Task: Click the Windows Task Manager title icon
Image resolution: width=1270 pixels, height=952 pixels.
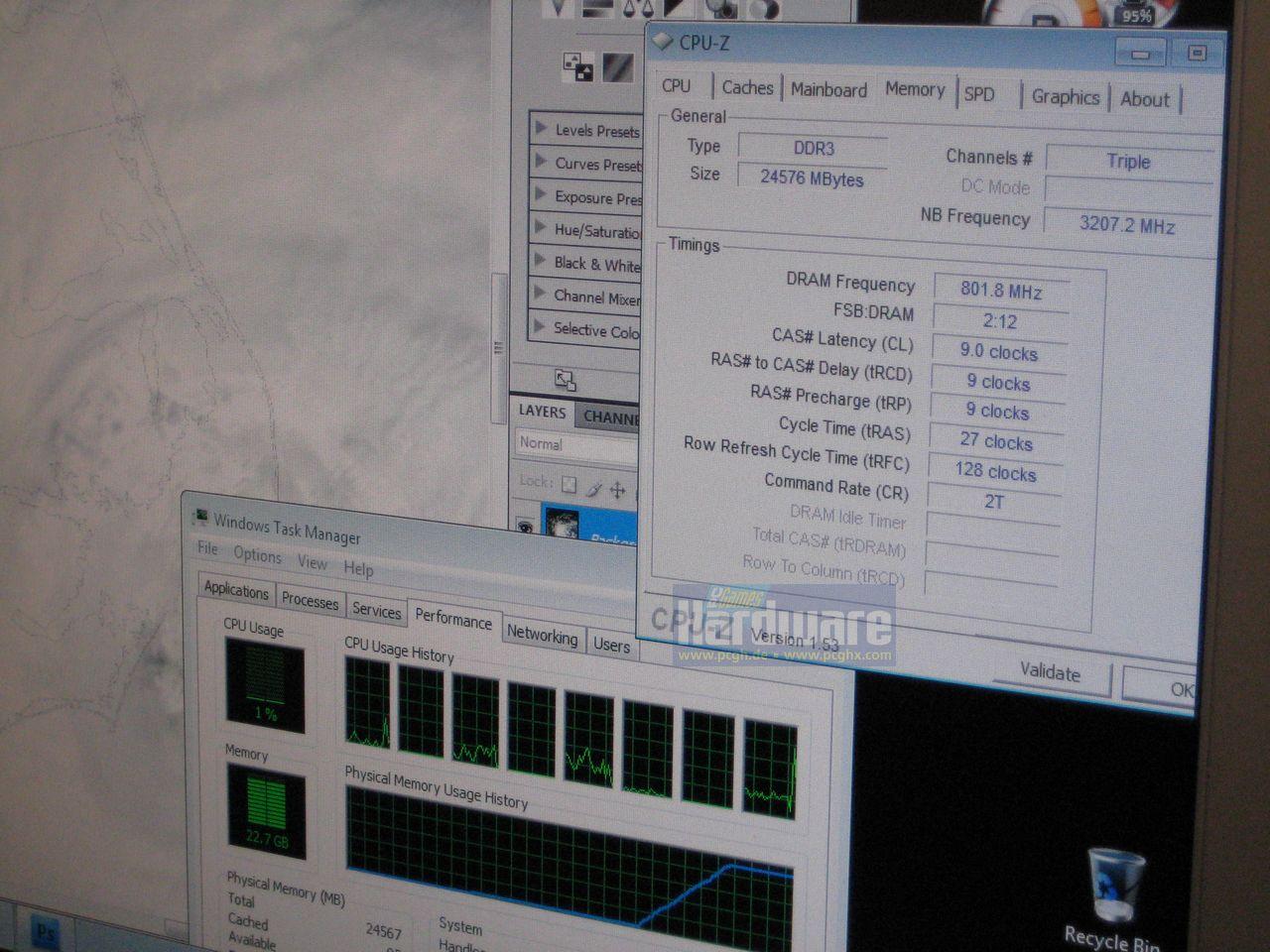Action: [x=200, y=517]
